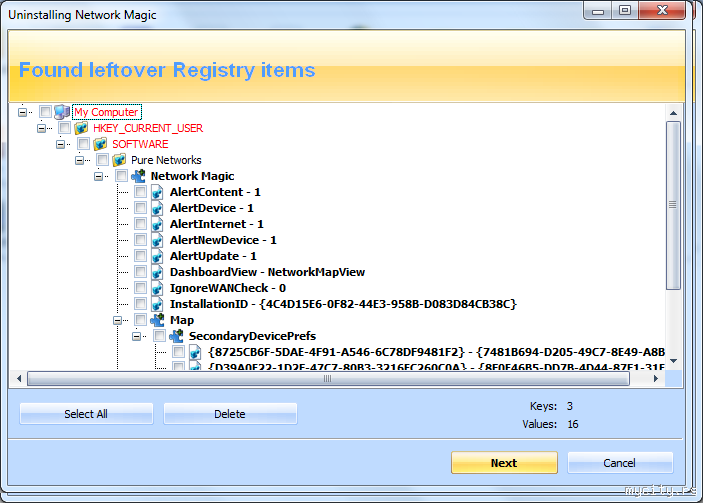The image size is (703, 503).
Task: Select the HKEY_CURRENT_USER label
Action: tap(148, 128)
